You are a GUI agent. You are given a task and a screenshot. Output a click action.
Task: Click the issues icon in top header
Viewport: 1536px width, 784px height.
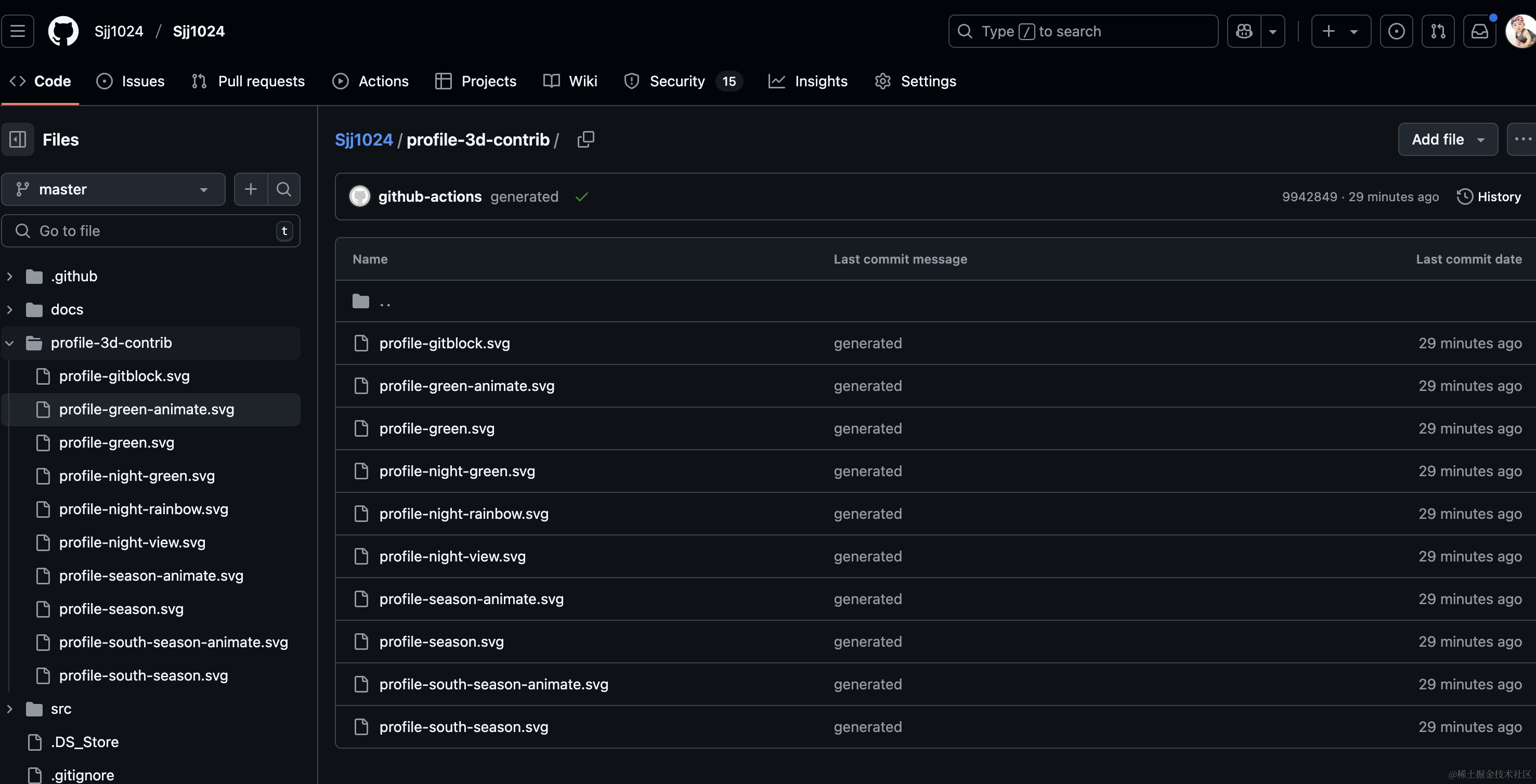click(x=1396, y=31)
